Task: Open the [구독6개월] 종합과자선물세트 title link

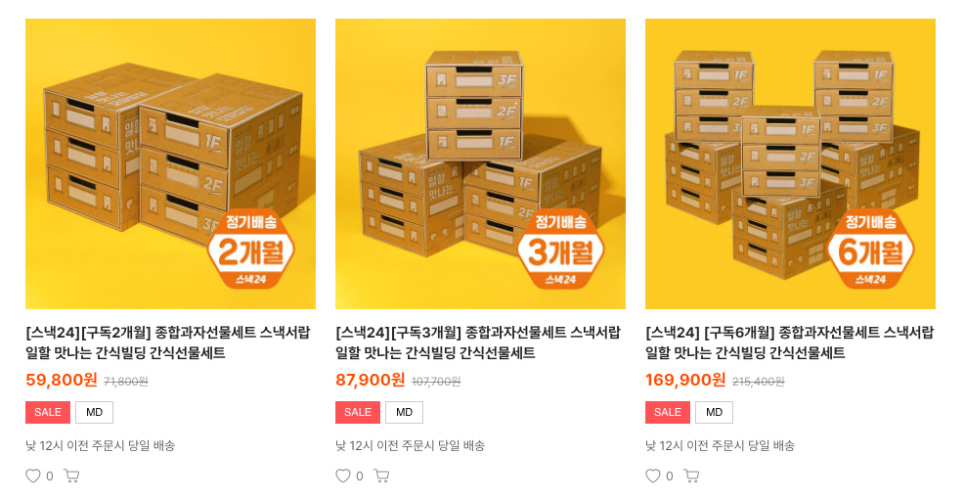Action: point(790,343)
